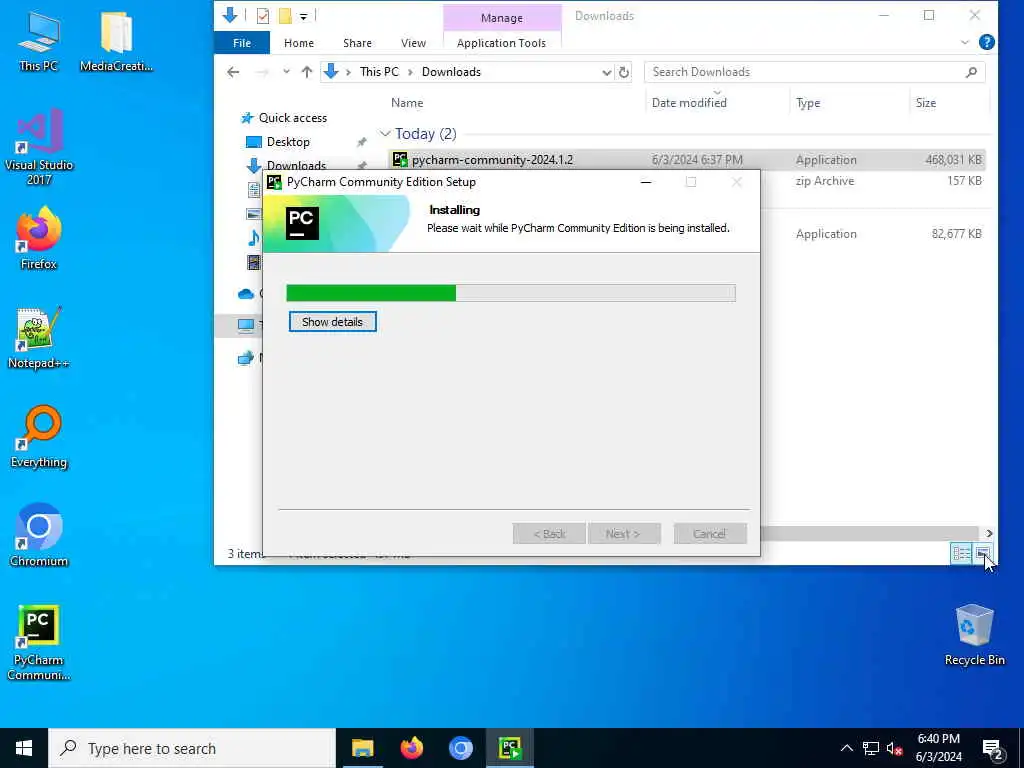
Task: Select the Manage contextual tab
Action: 502,18
